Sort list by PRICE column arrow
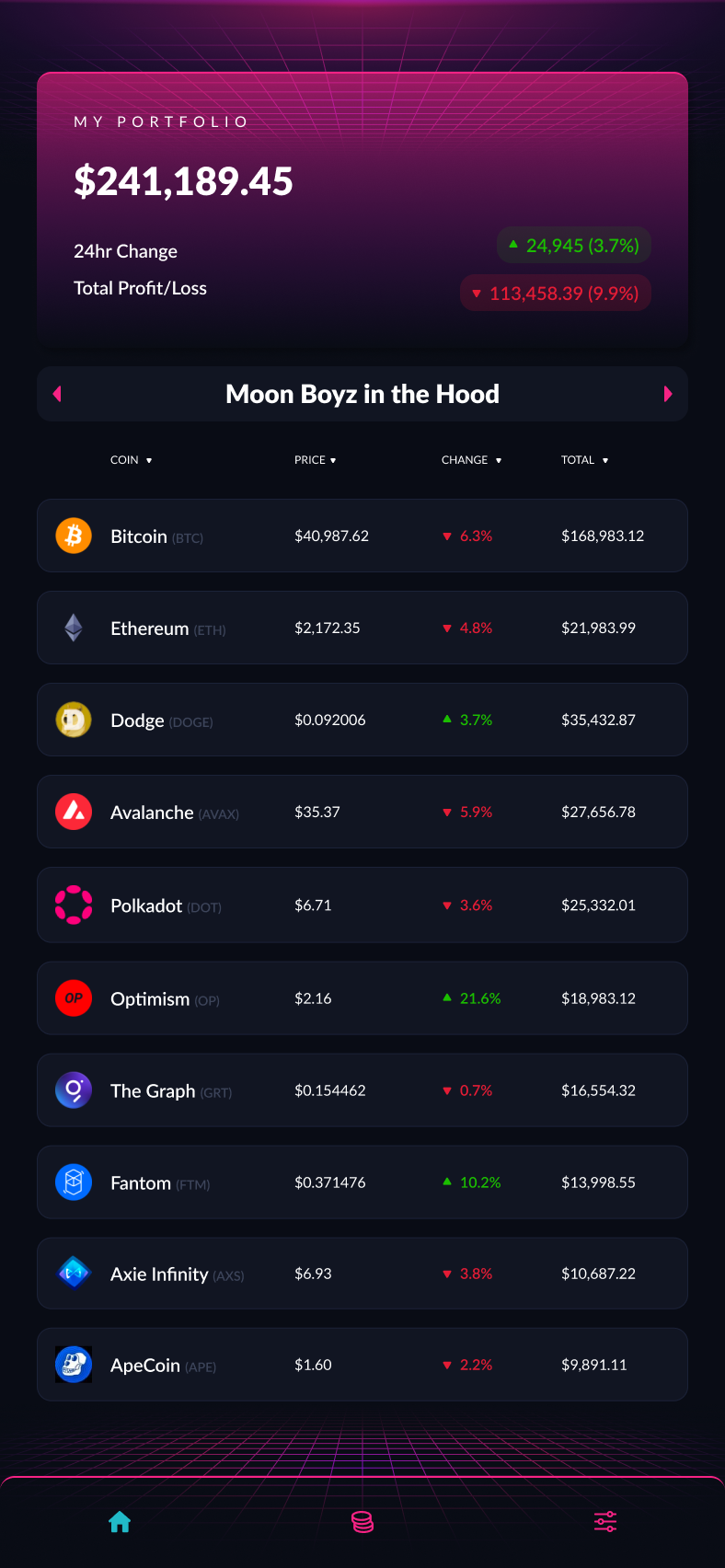Image resolution: width=725 pixels, height=1568 pixels. click(333, 460)
